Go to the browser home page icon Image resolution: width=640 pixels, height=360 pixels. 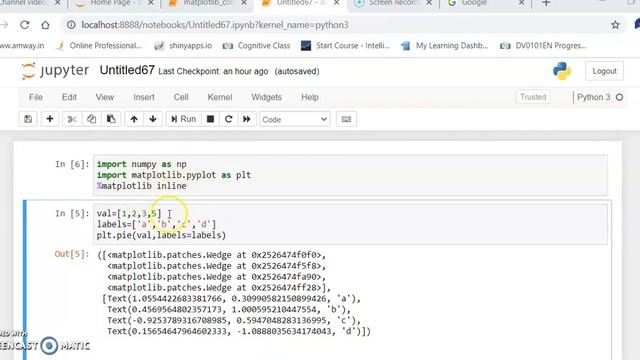point(45,25)
